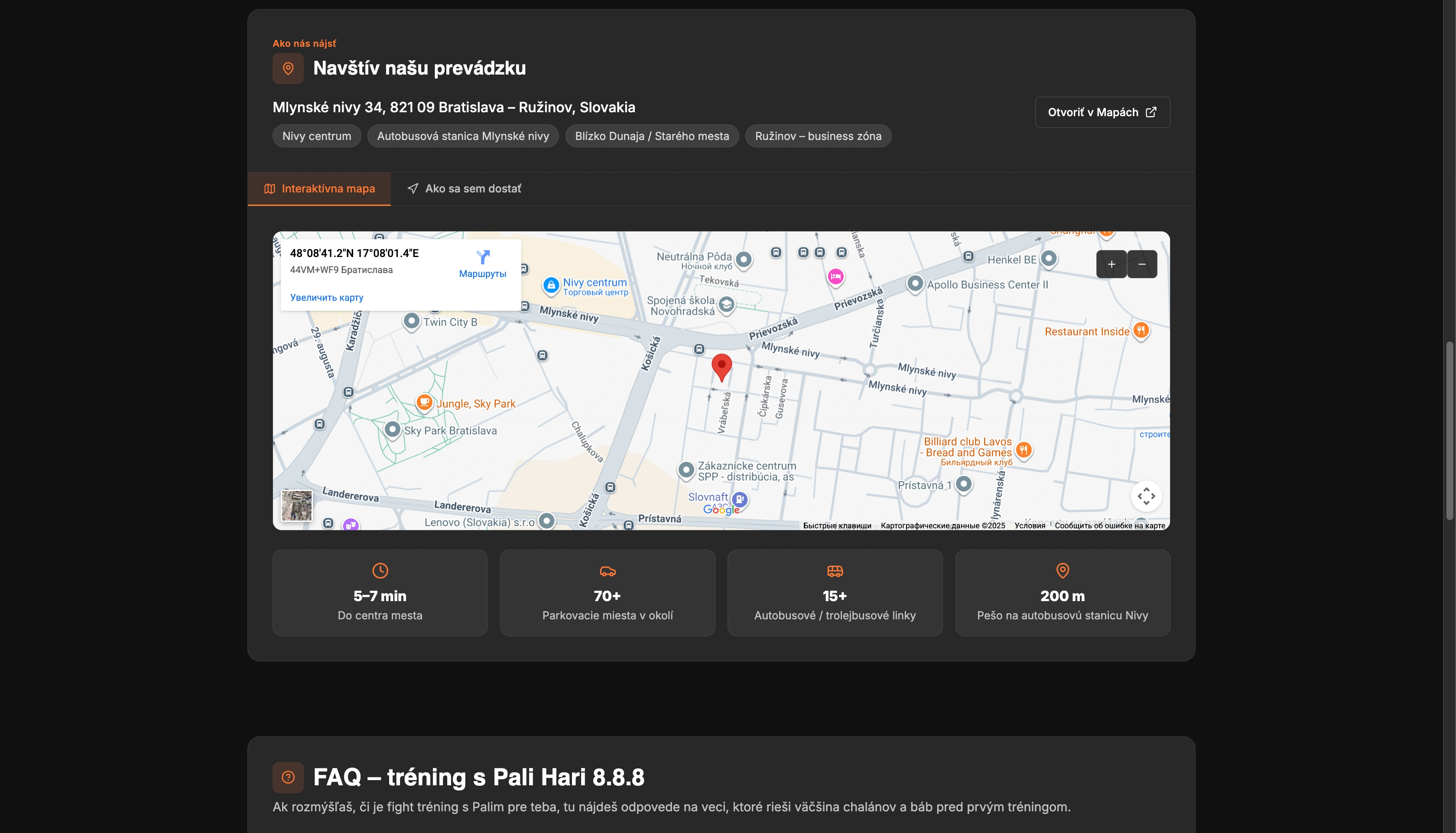This screenshot has width=1456, height=833.
Task: Click the Jungle, Sky Park cafe marker
Action: [424, 402]
